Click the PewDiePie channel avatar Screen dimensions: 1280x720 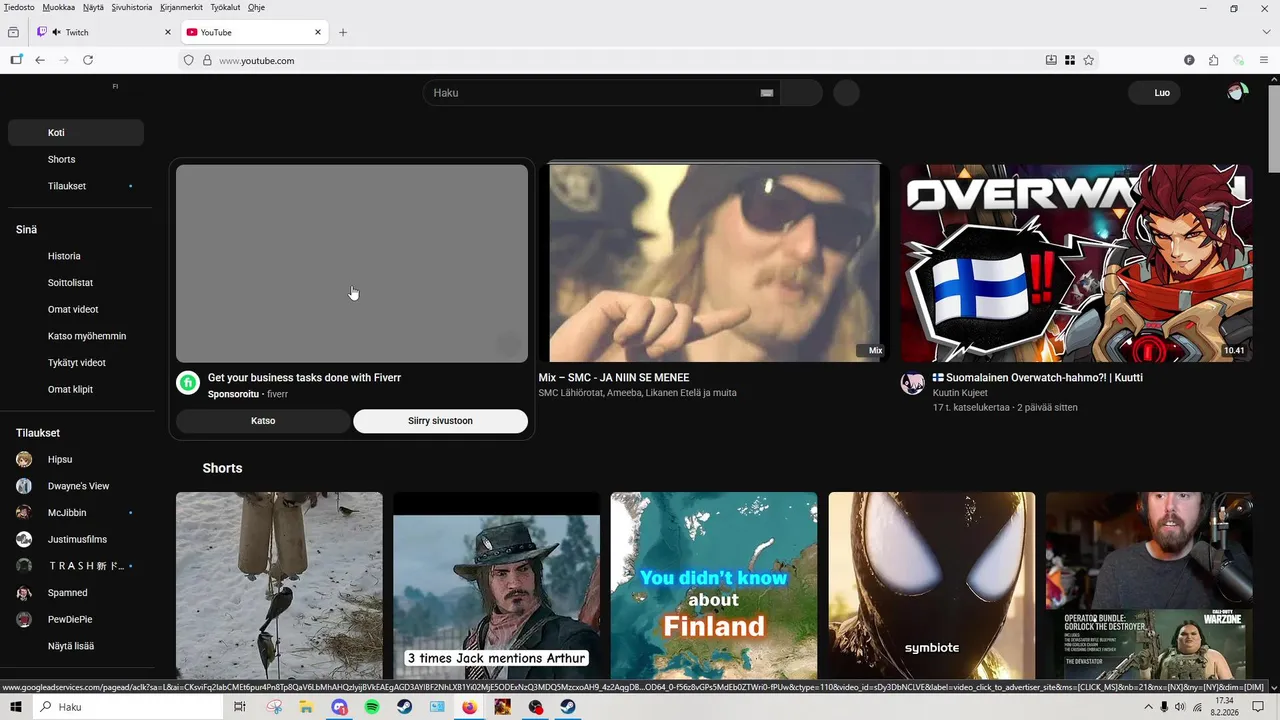coord(24,619)
